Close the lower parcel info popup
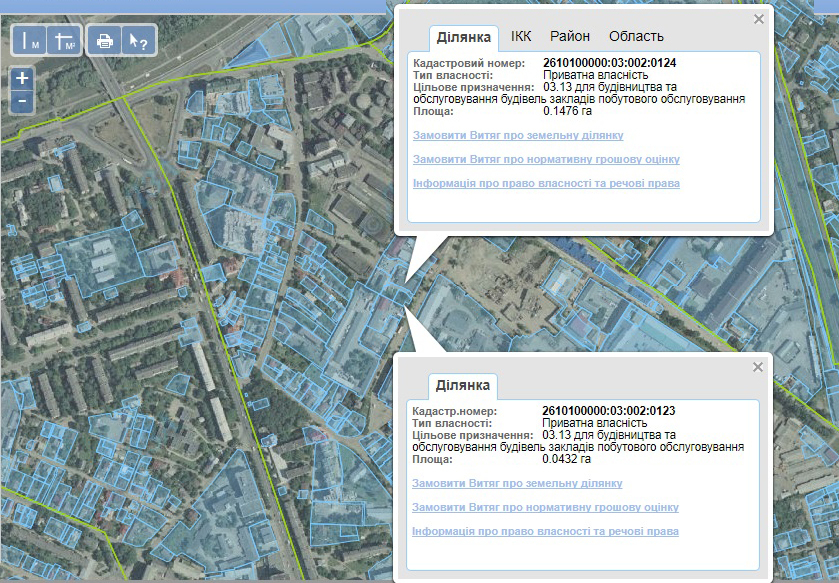 click(x=757, y=367)
